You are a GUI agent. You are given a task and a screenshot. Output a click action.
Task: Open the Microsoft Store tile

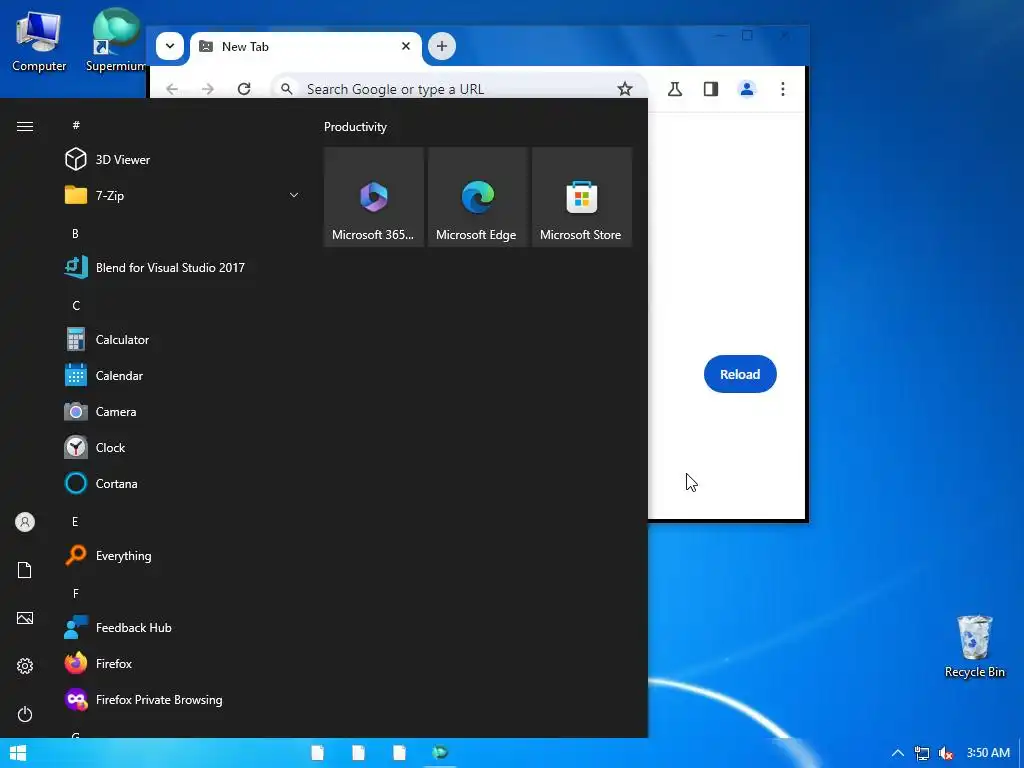(x=582, y=197)
